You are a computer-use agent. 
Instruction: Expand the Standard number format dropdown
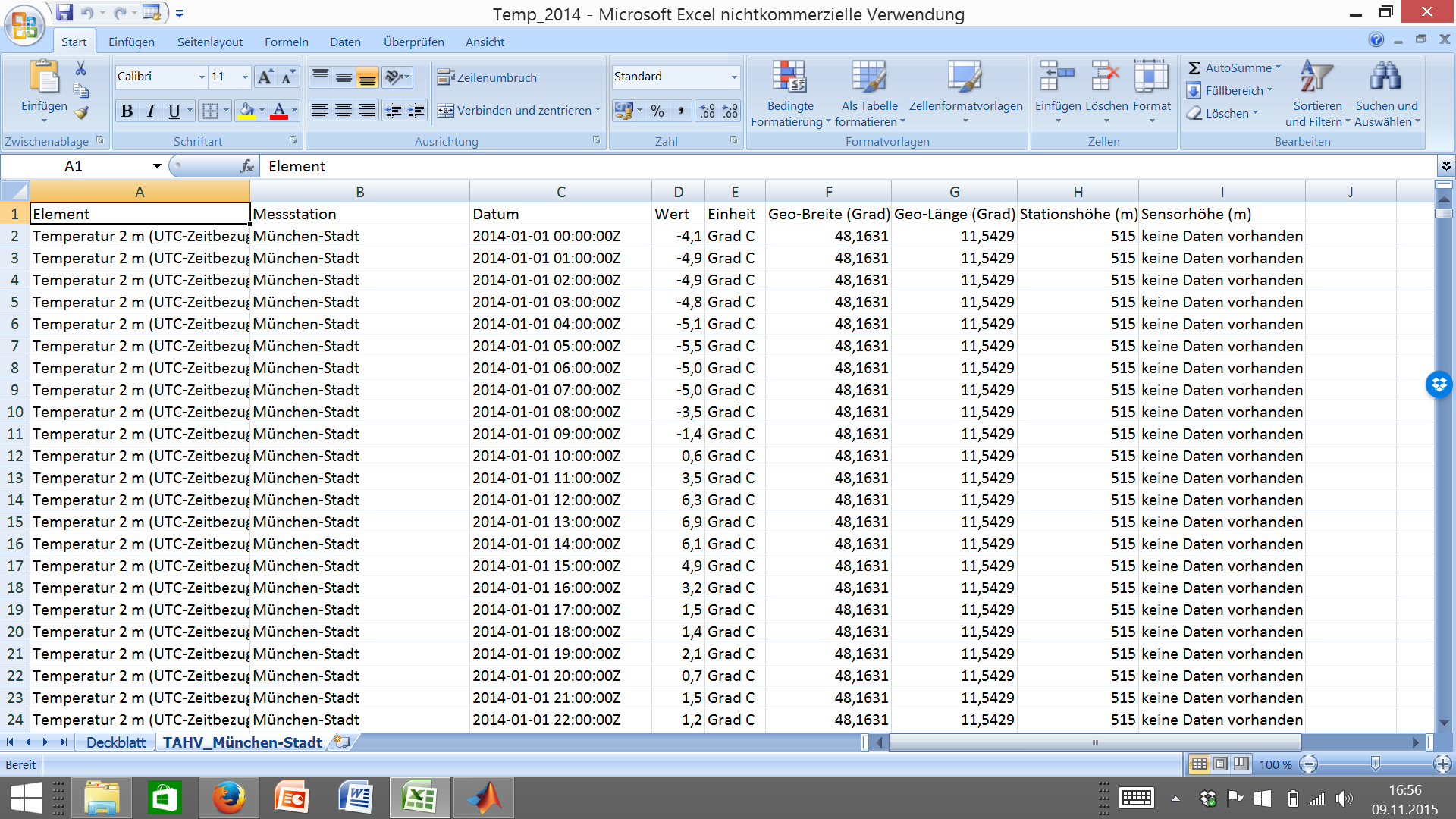733,77
